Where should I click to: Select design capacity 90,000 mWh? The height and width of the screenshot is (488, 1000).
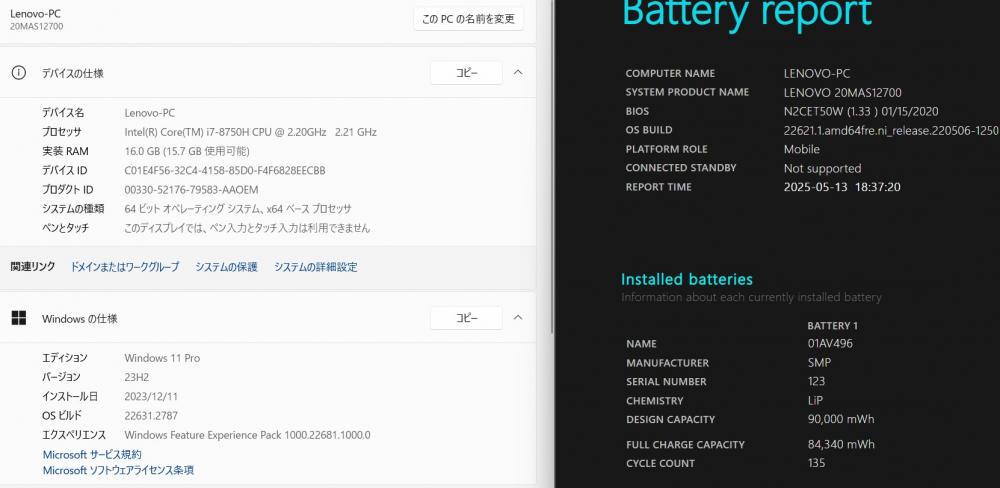[841, 419]
